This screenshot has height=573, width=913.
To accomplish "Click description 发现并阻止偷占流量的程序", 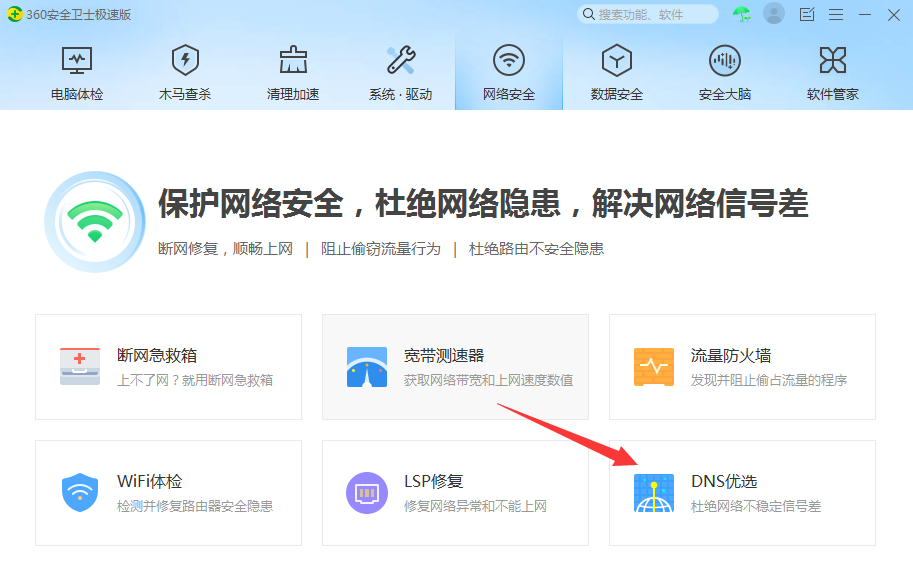I will [x=769, y=380].
